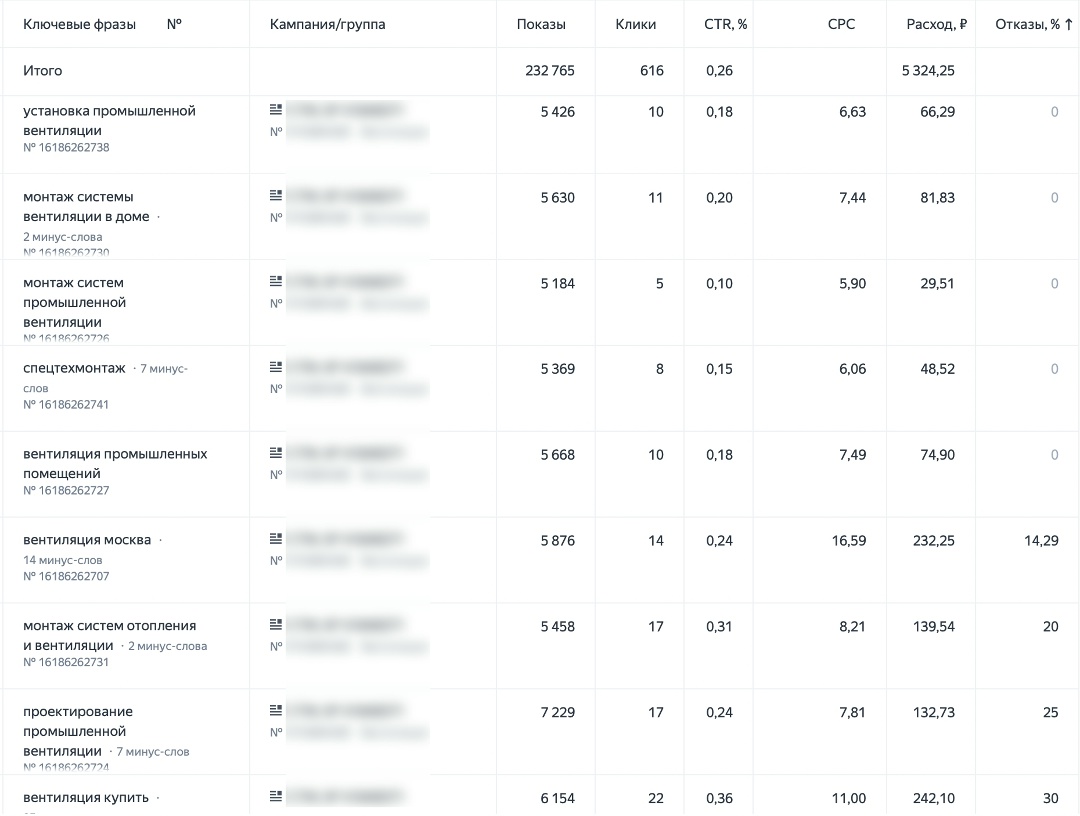
Task: Sort table by 'Отказы, %' column
Action: [1034, 24]
